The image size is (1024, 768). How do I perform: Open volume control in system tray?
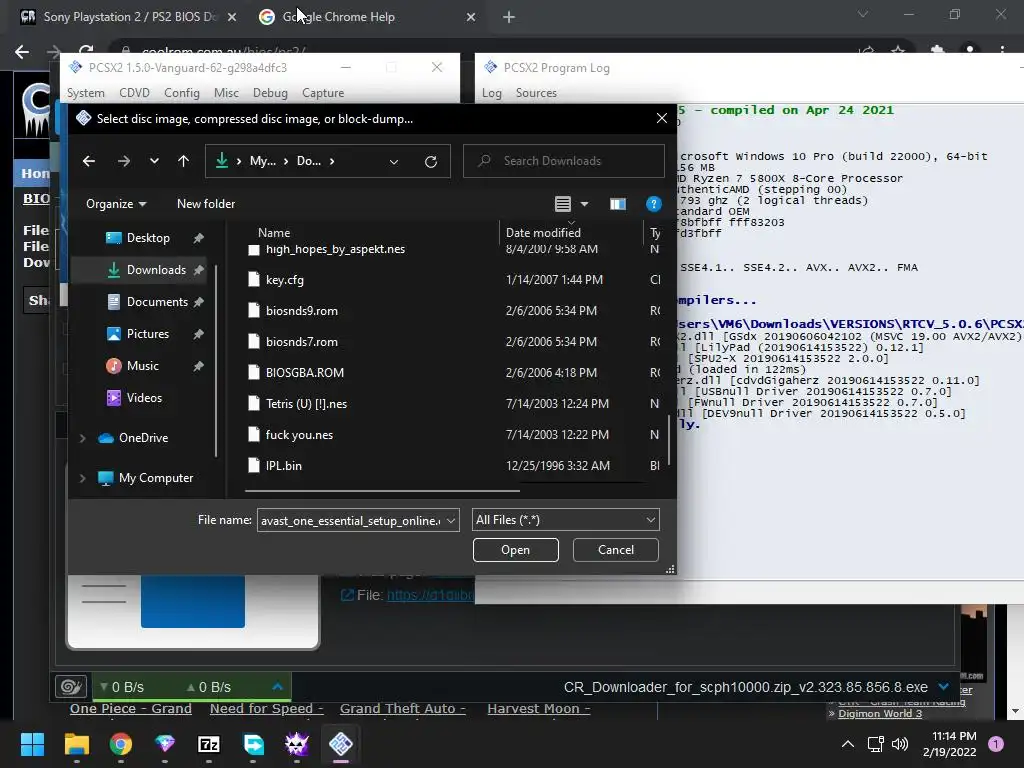(900, 744)
